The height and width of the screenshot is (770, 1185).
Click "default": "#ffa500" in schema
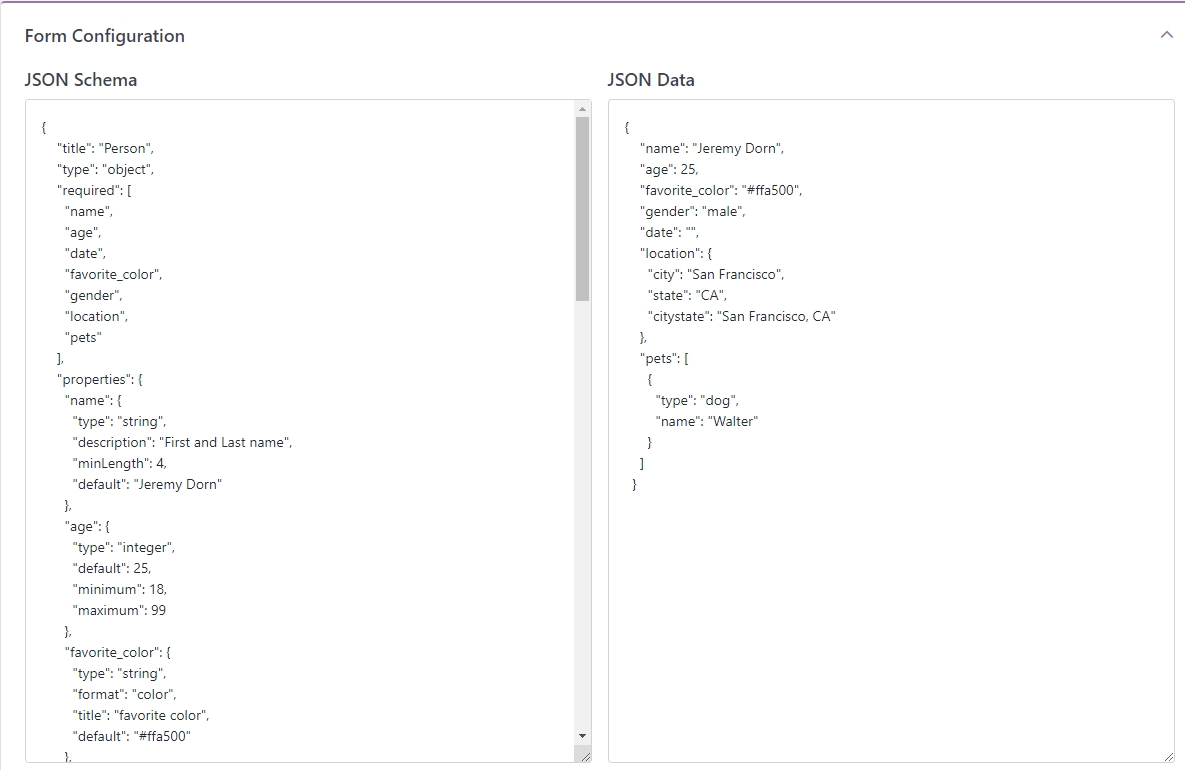pyautogui.click(x=131, y=736)
